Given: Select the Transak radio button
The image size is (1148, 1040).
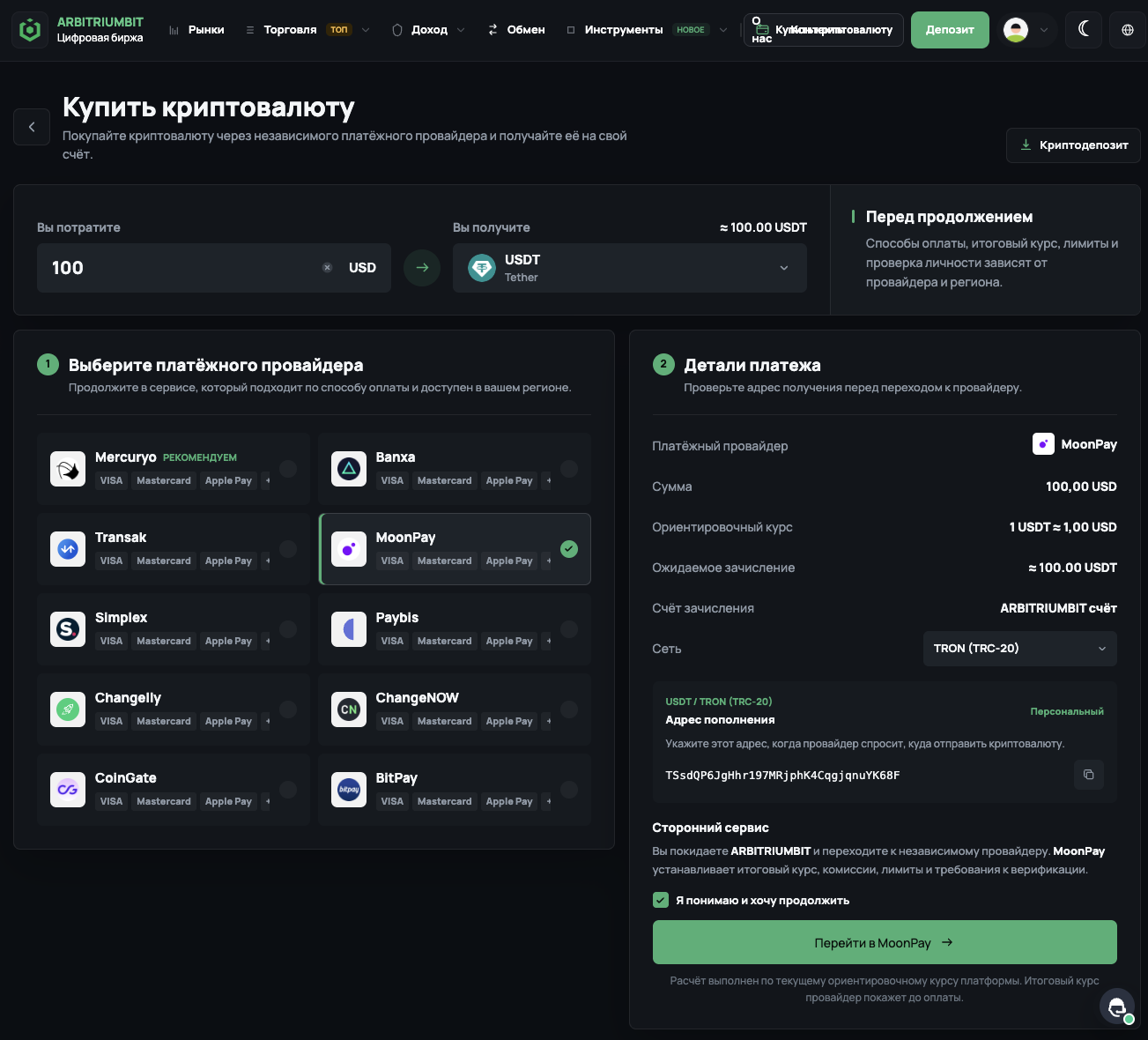Looking at the screenshot, I should click(x=288, y=549).
